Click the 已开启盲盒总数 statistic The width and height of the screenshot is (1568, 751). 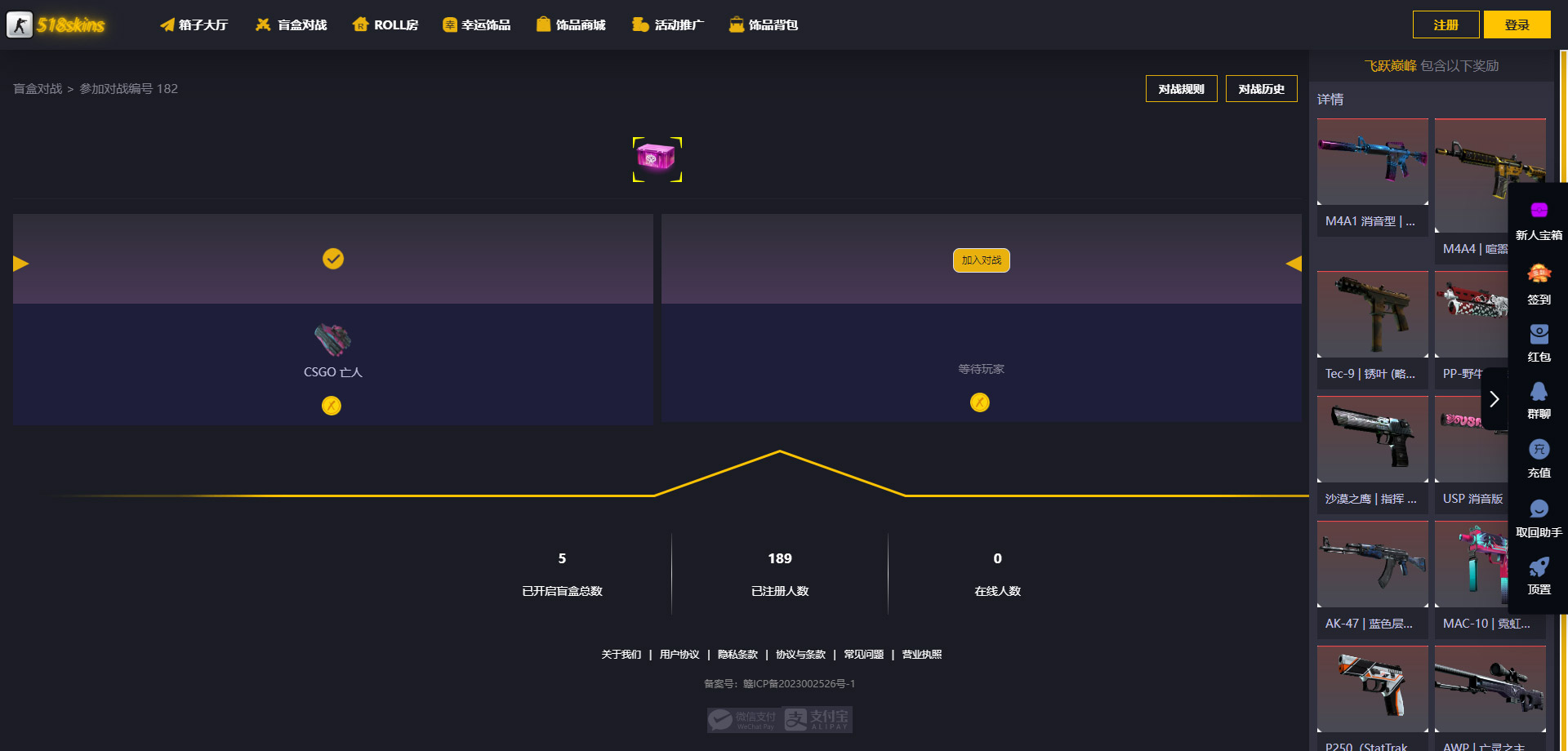click(562, 574)
